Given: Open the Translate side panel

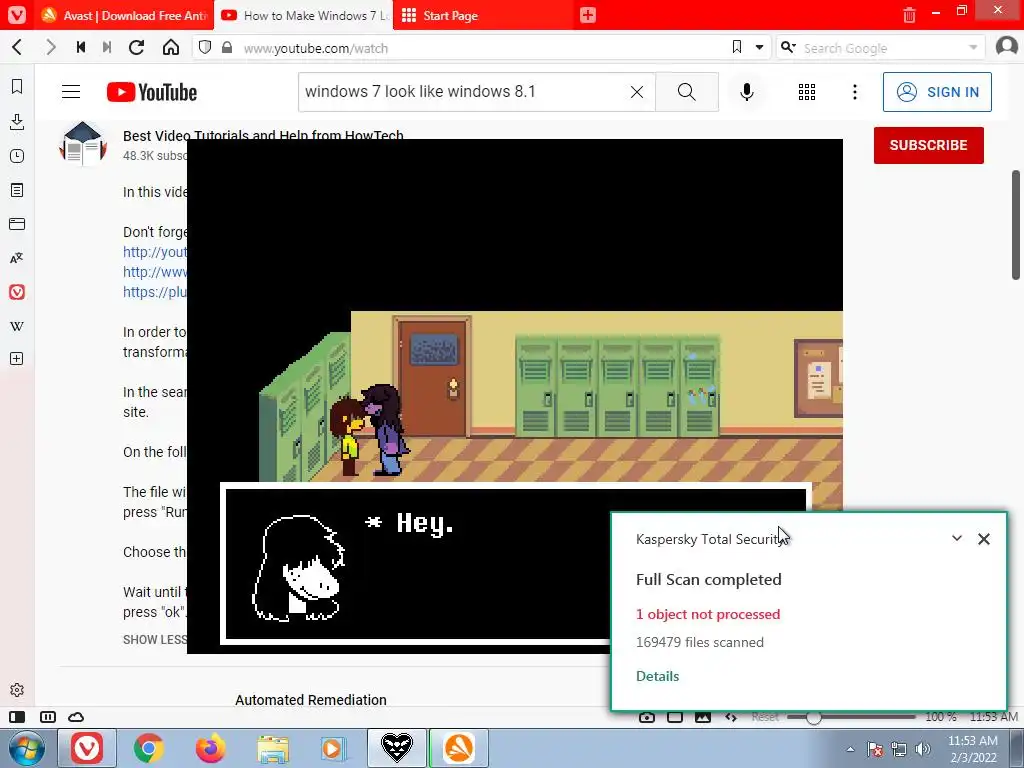Looking at the screenshot, I should pyautogui.click(x=17, y=258).
